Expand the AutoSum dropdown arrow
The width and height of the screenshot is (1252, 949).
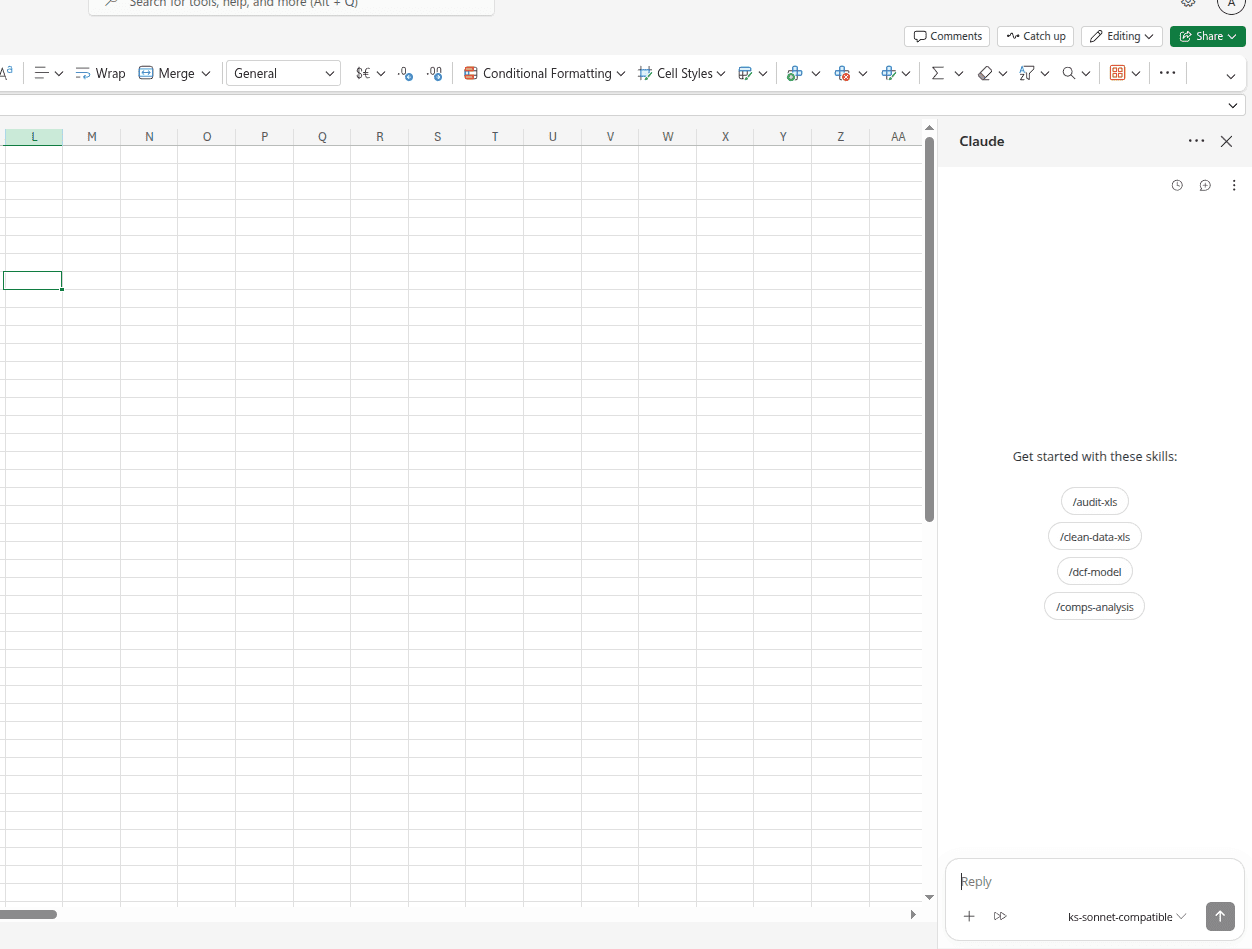[959, 73]
